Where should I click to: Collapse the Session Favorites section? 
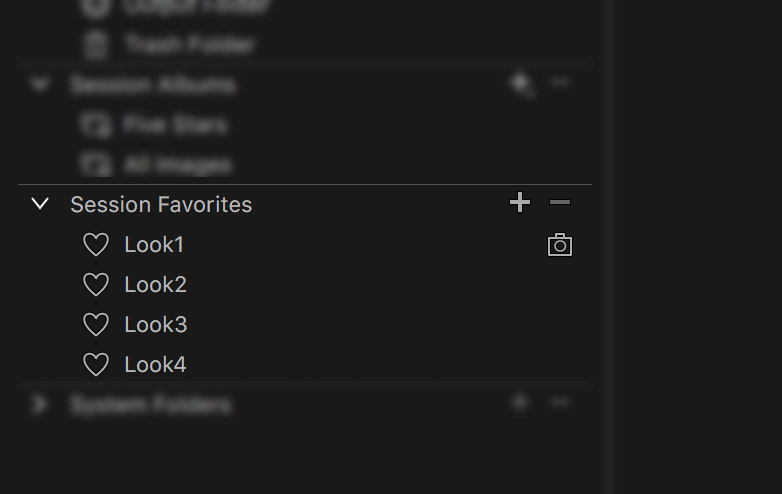click(40, 203)
